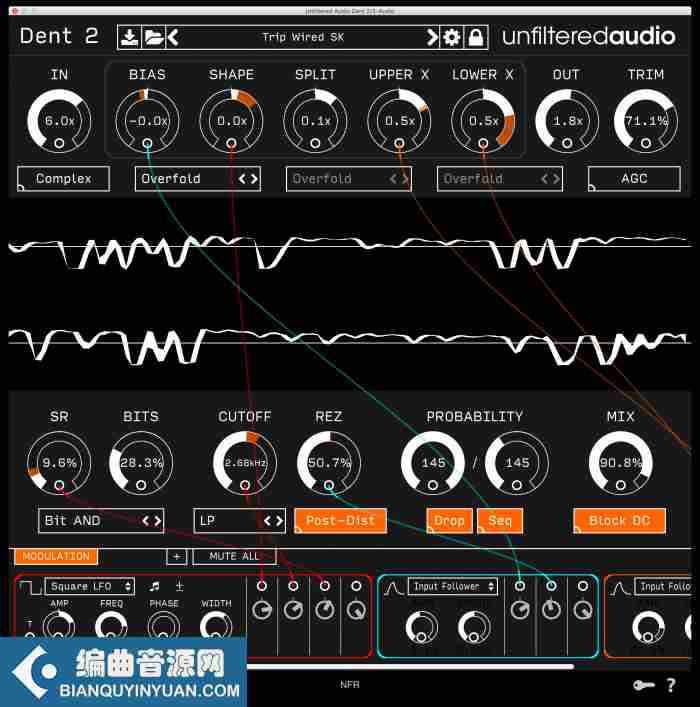
Task: Step to next filter type after LP
Action: 280,521
